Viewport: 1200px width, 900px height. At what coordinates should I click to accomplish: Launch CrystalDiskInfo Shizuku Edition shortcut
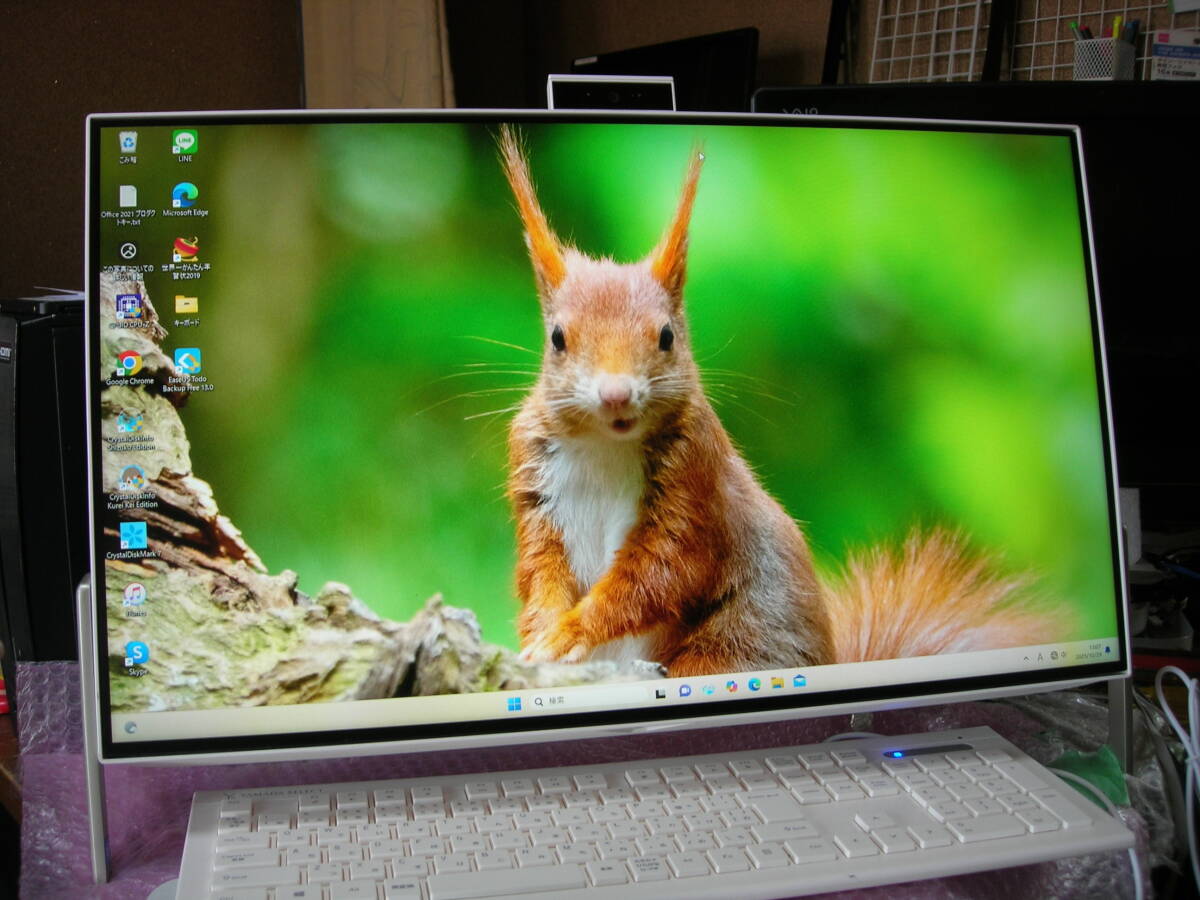tap(130, 430)
